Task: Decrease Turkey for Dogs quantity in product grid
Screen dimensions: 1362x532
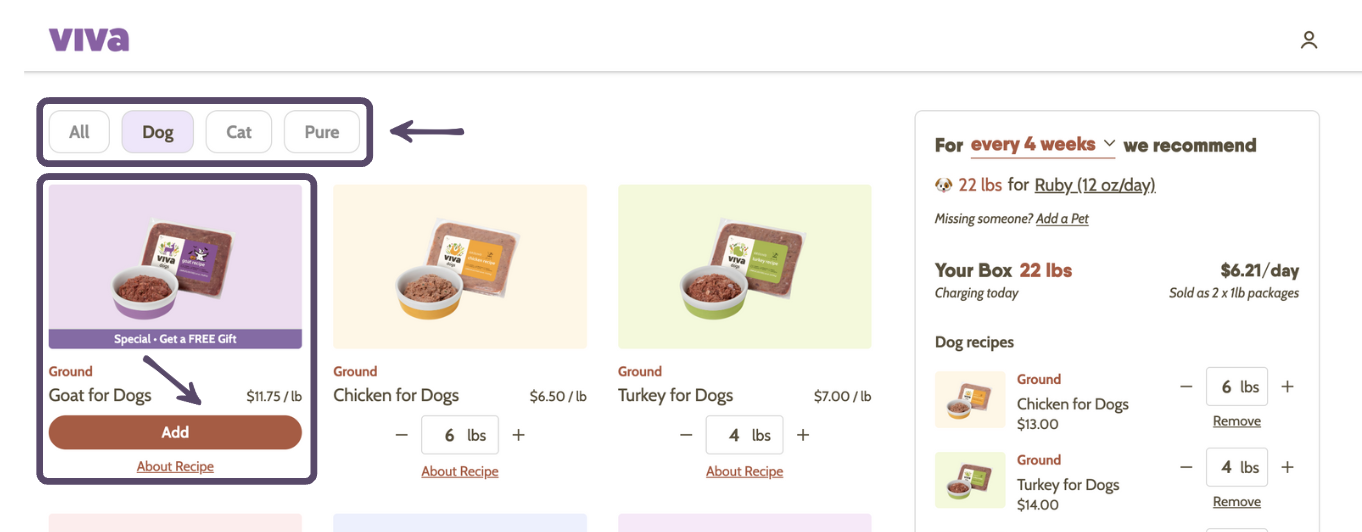Action: pos(686,435)
